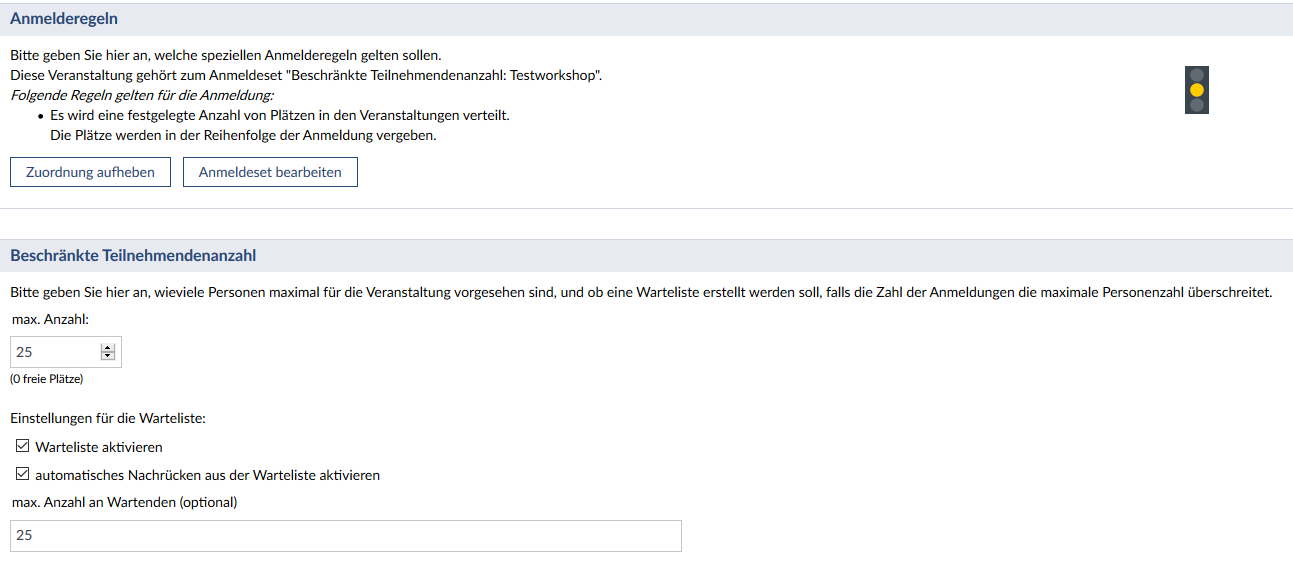Uncheck the Warteliste aktivieren checkbox
Screen dimensions: 1293x561
tap(23, 447)
